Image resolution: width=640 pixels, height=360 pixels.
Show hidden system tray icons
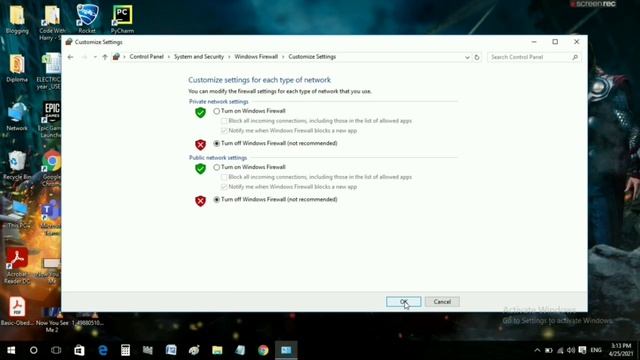point(537,350)
